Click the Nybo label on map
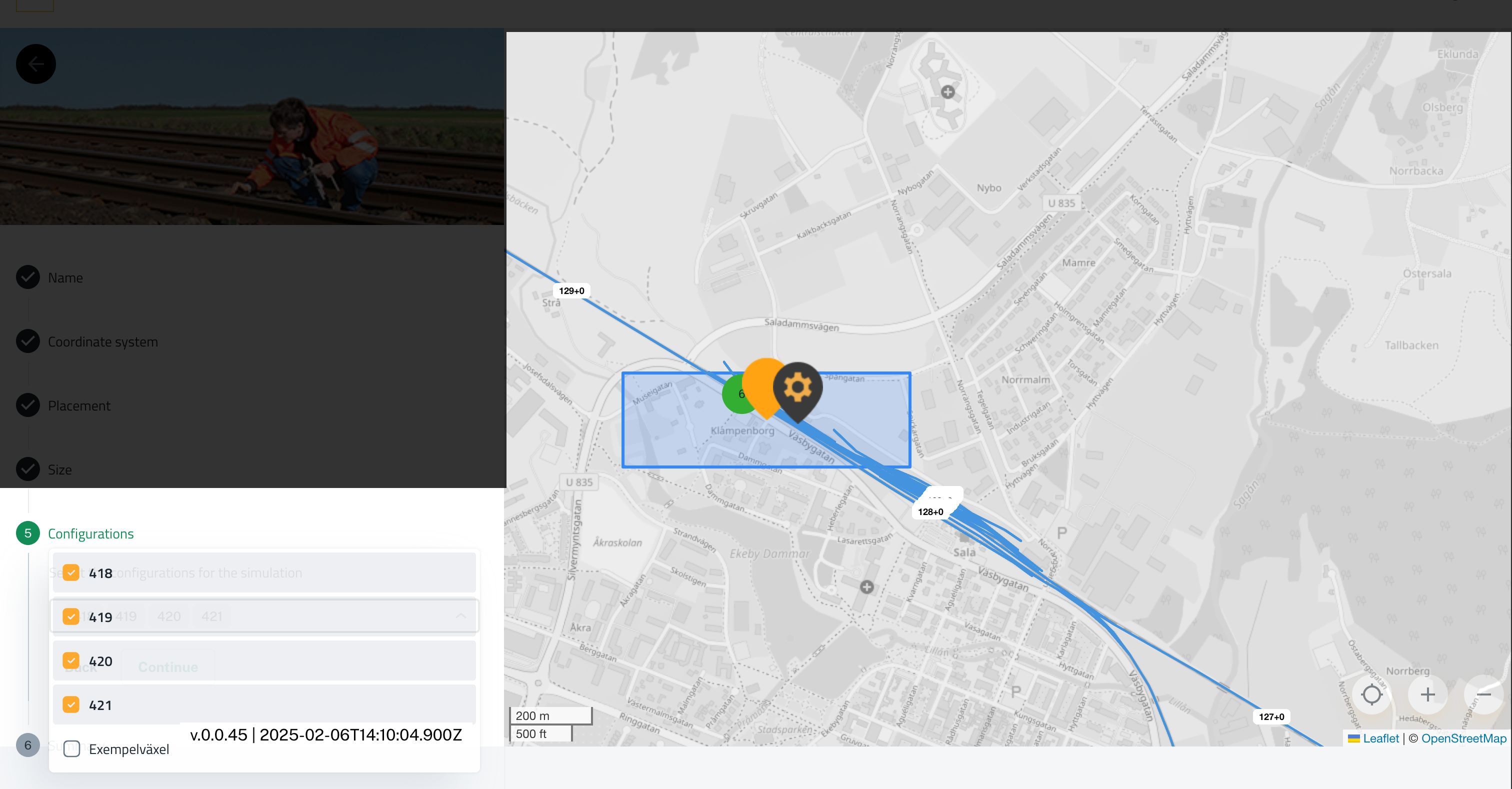 (x=988, y=188)
